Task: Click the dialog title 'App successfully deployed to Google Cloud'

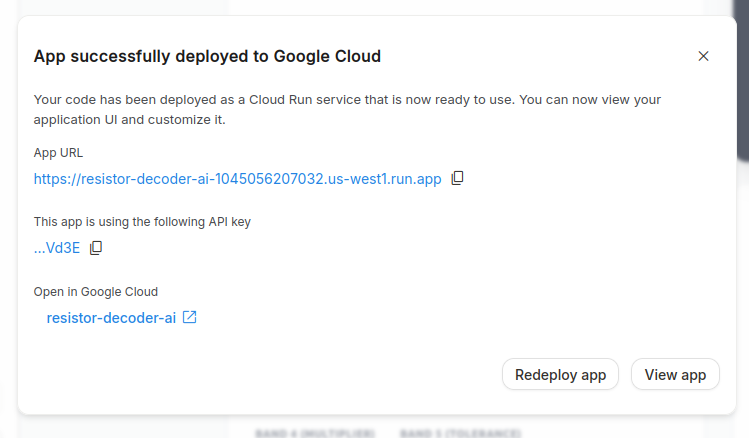Action: [x=207, y=56]
